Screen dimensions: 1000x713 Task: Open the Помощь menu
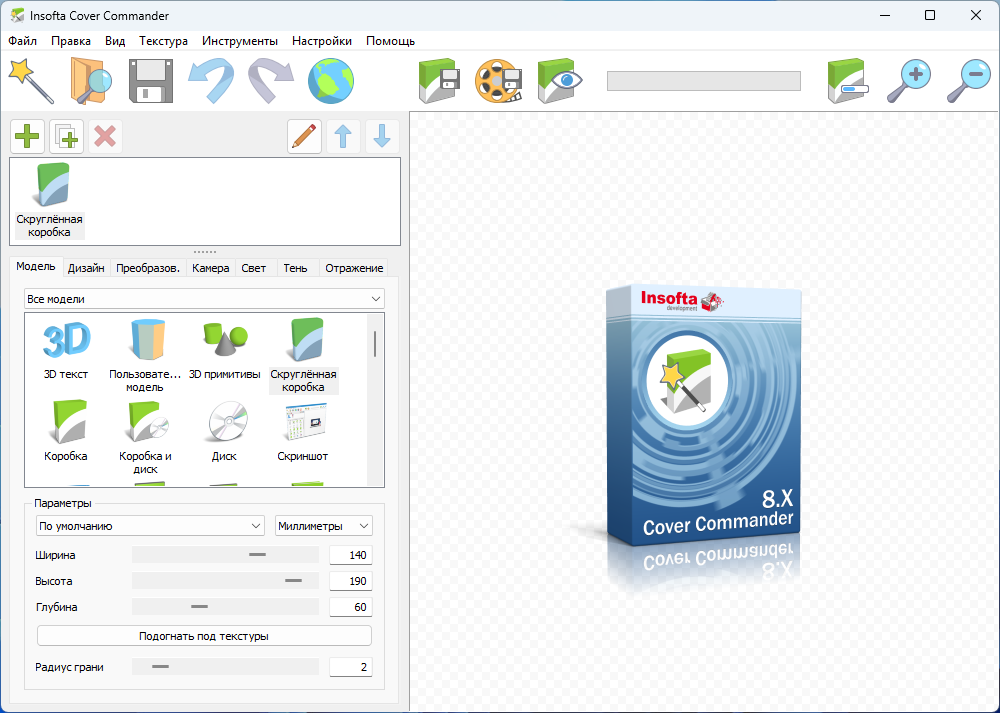(x=390, y=41)
